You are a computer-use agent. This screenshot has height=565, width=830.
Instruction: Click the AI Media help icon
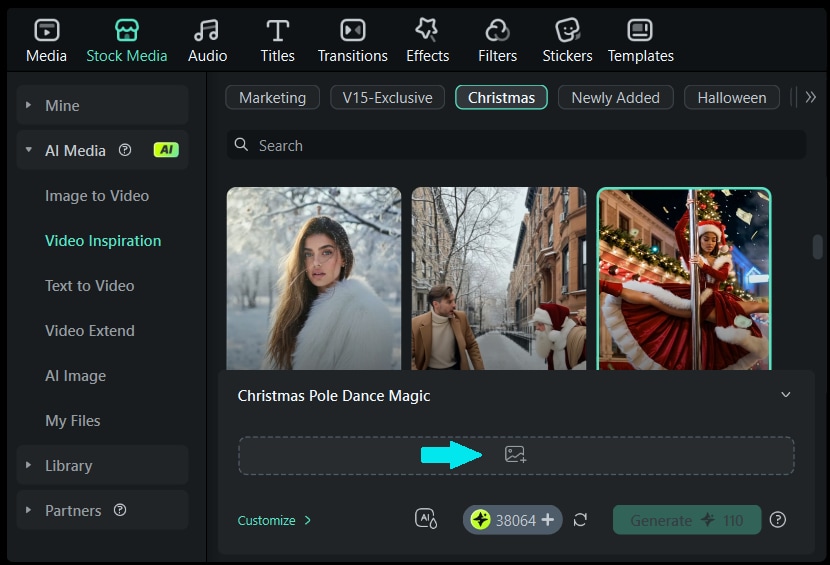click(x=125, y=150)
